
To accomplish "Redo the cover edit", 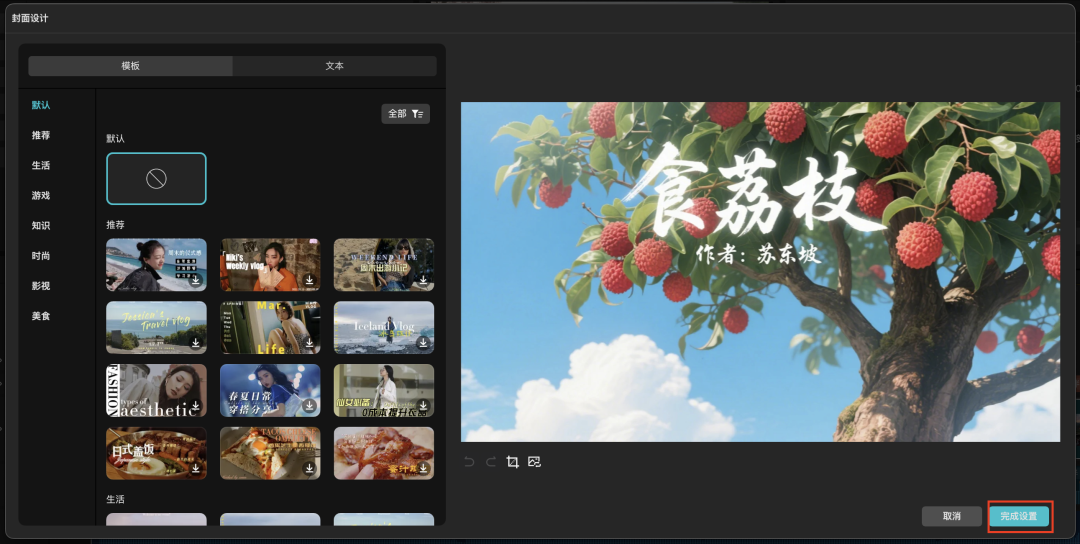I will click(491, 462).
